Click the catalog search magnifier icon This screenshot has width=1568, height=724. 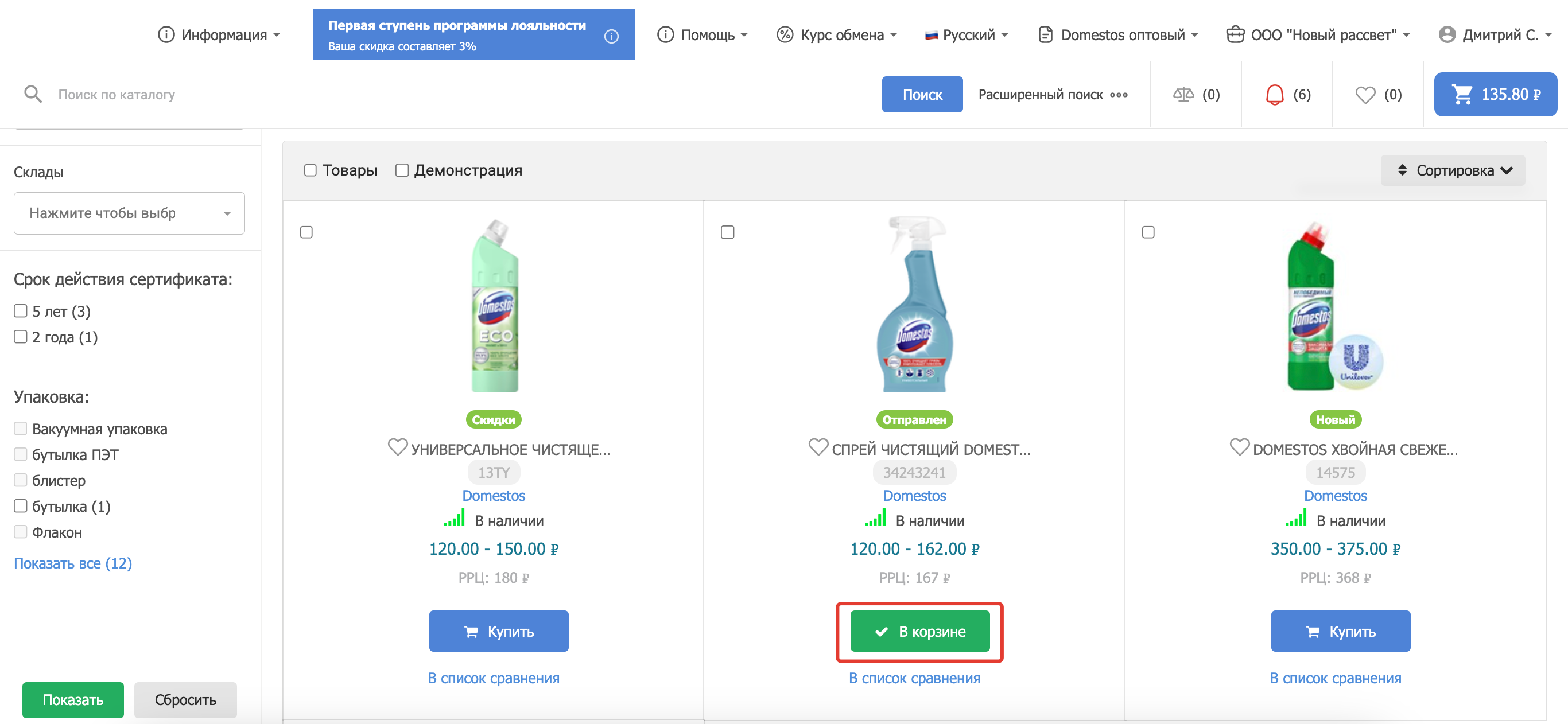point(33,94)
